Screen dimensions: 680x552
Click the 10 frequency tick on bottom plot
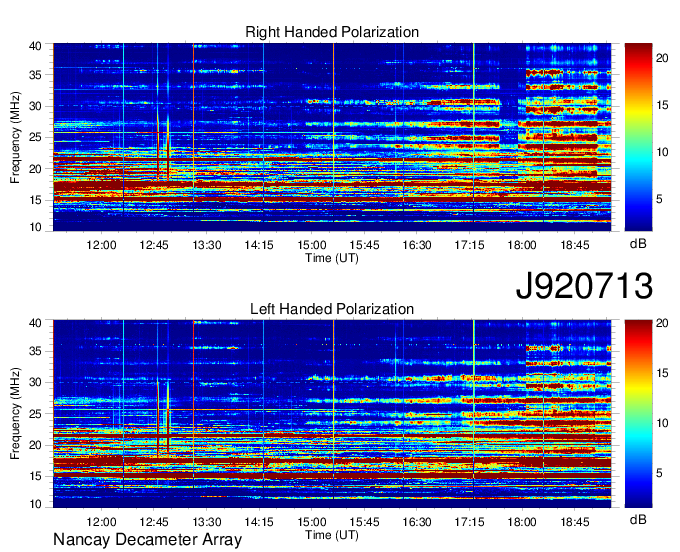pyautogui.click(x=35, y=504)
